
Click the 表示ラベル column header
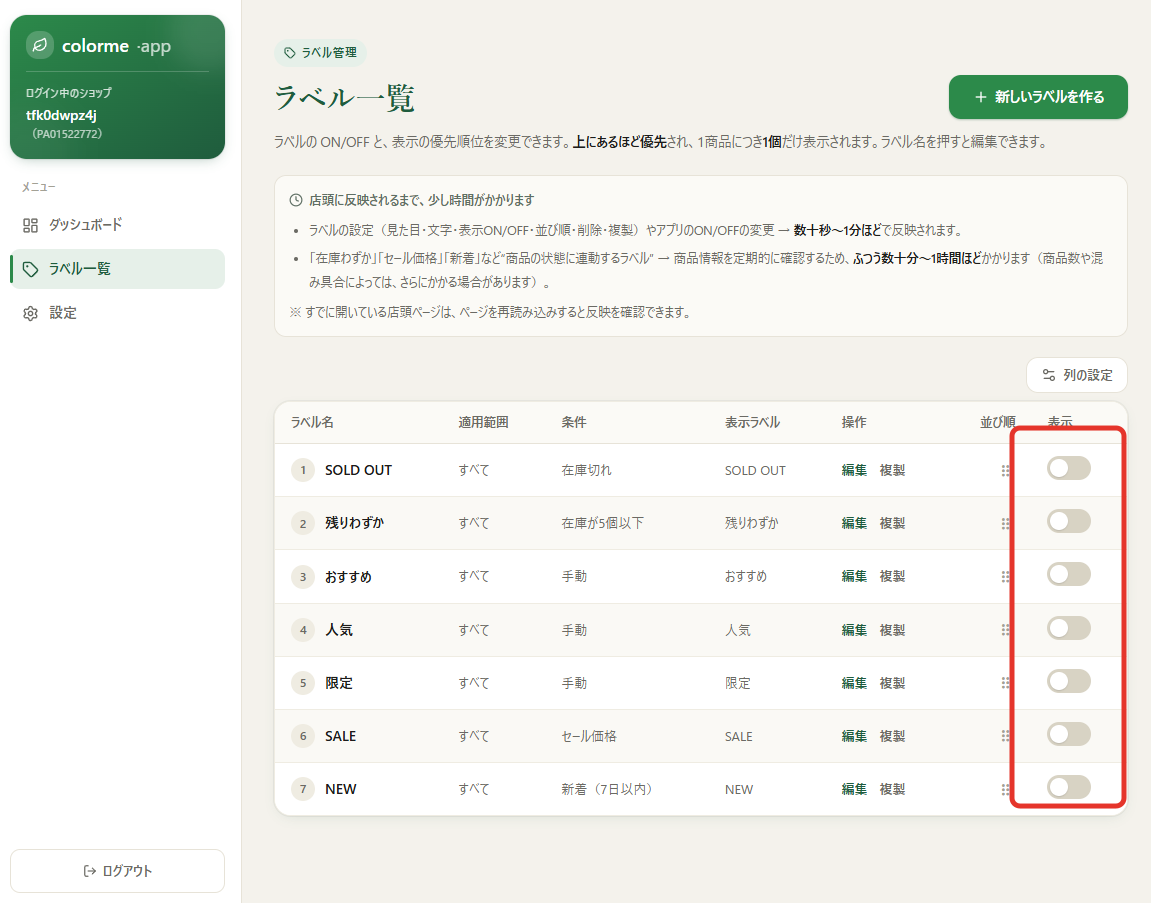click(x=752, y=422)
